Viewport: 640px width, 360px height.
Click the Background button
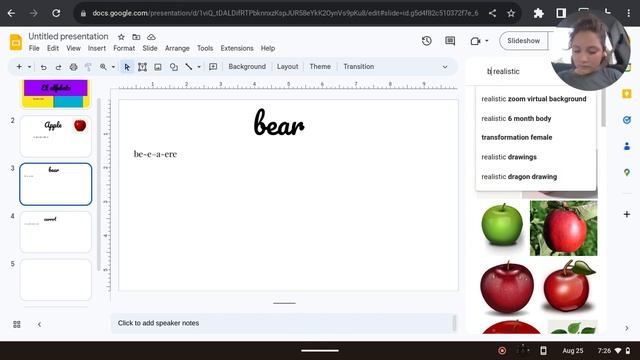click(247, 67)
